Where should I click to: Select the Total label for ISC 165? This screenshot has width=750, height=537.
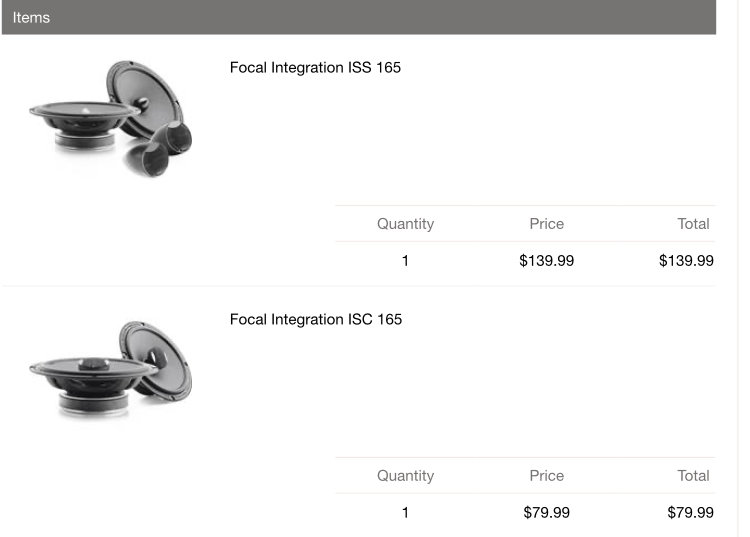(693, 476)
